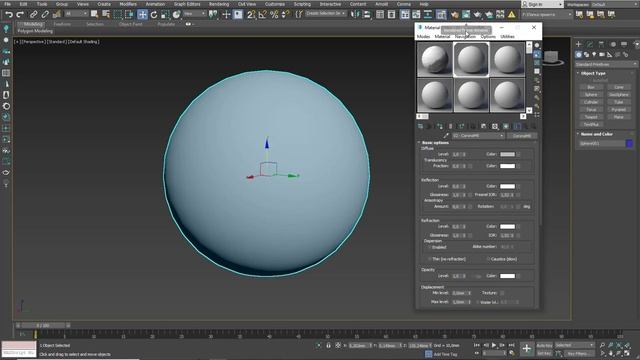Click the Auto Key button
This screenshot has height=360, width=640.
(x=544, y=346)
